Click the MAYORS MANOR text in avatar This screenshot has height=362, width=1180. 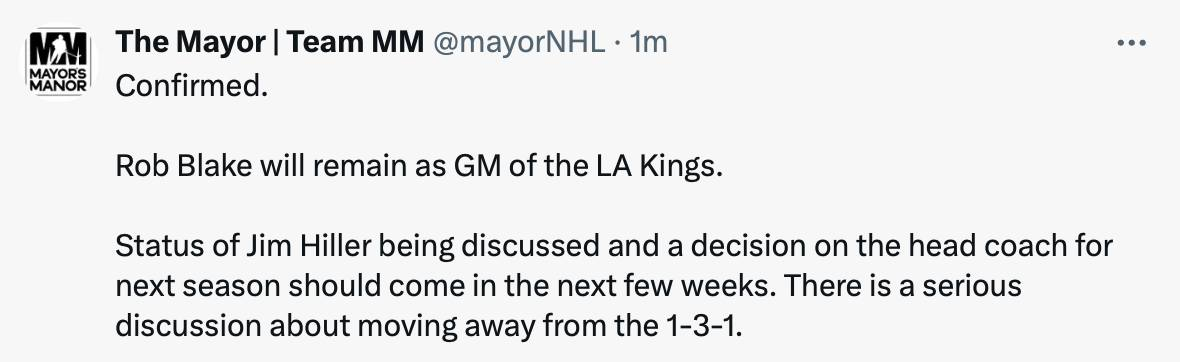(x=58, y=81)
